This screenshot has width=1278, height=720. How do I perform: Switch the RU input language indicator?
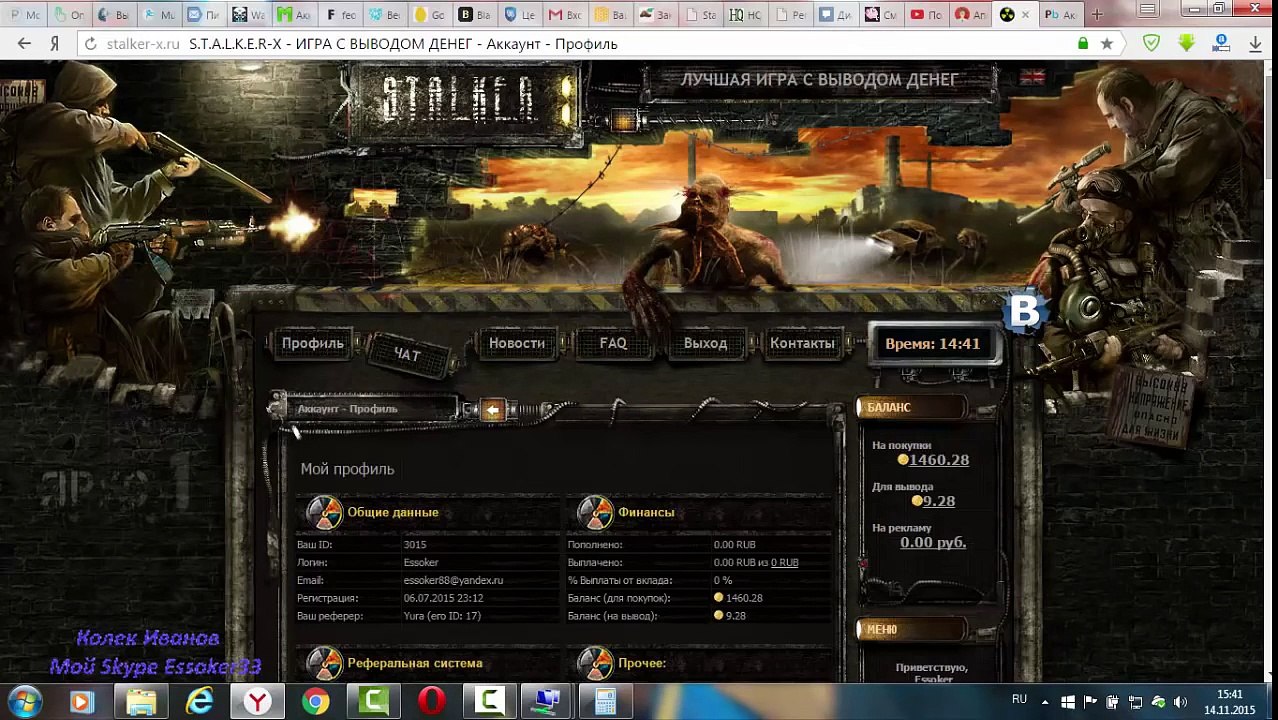pyautogui.click(x=1019, y=699)
